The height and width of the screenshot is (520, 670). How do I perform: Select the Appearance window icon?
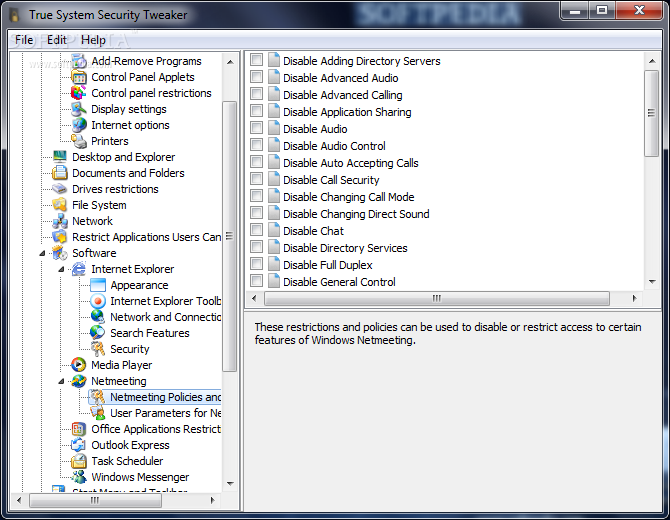point(98,285)
